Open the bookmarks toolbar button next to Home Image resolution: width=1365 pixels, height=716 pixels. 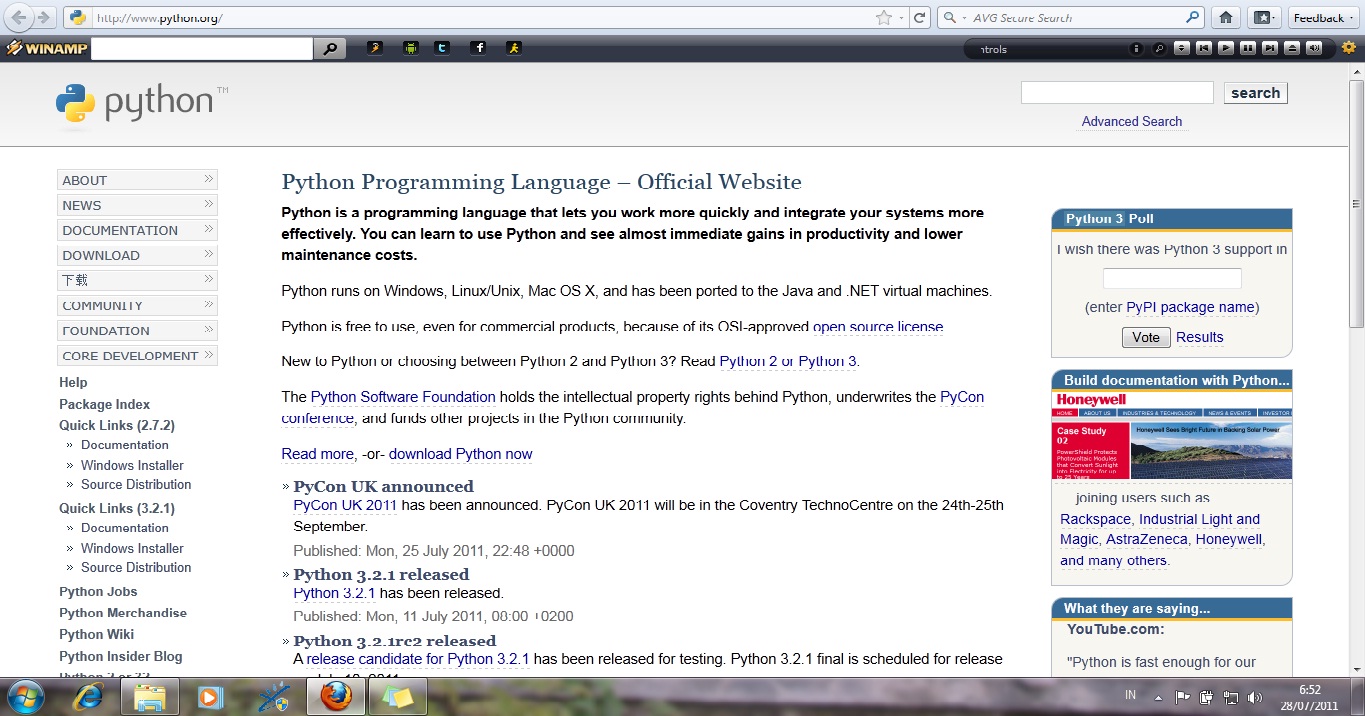pos(1263,18)
